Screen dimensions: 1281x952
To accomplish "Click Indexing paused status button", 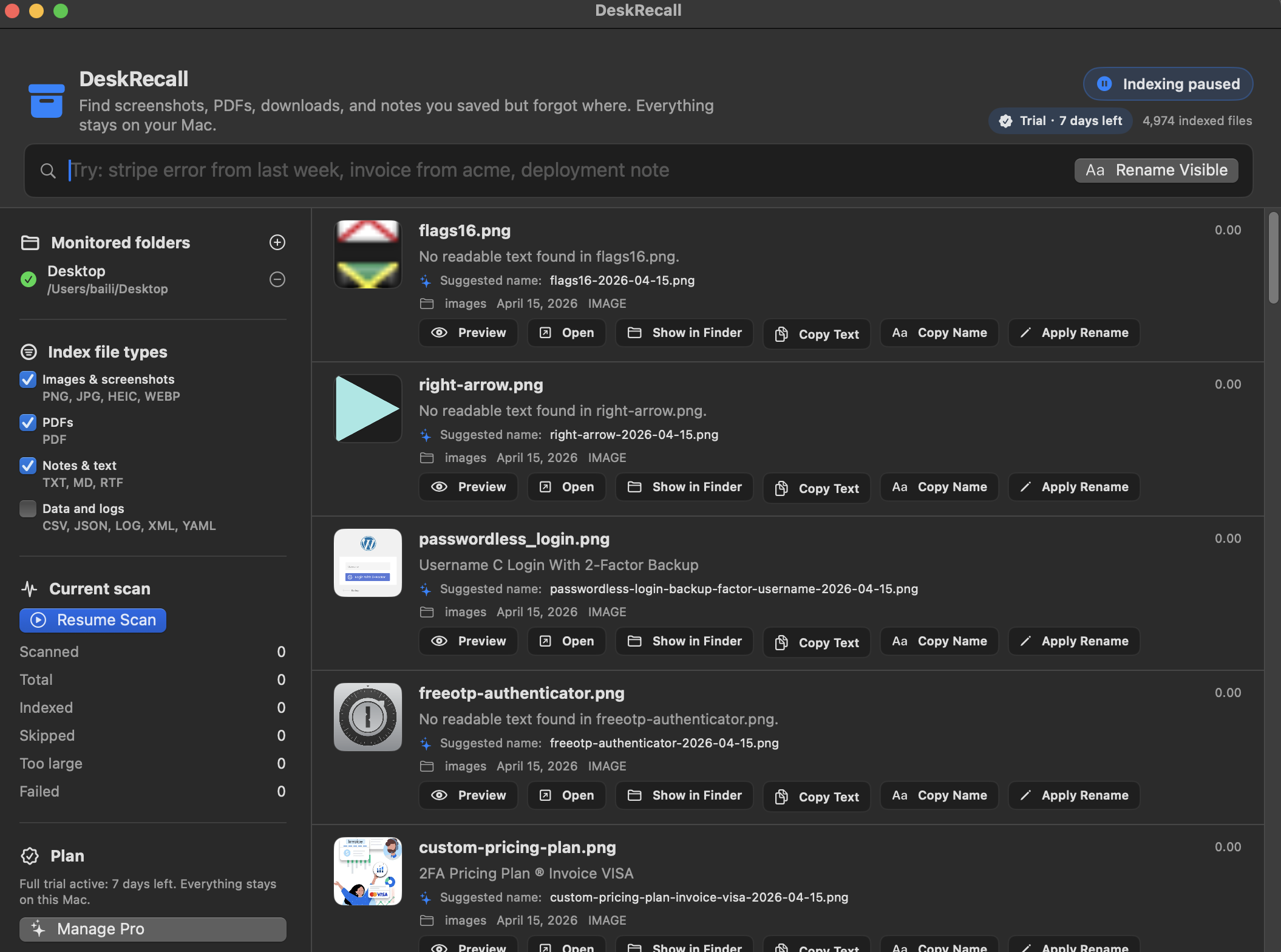I will point(1167,84).
